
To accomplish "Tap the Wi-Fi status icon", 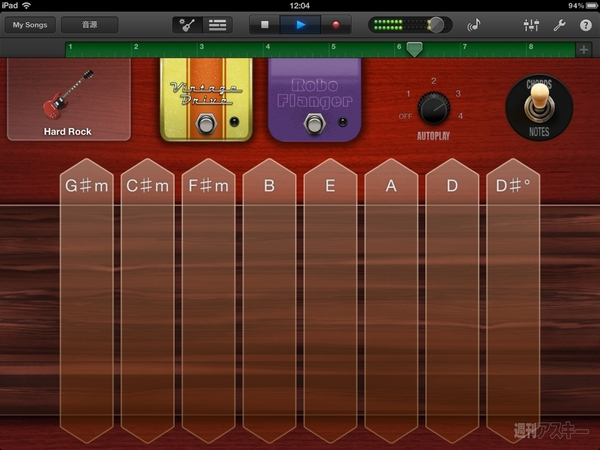I will pyautogui.click(x=27, y=5).
